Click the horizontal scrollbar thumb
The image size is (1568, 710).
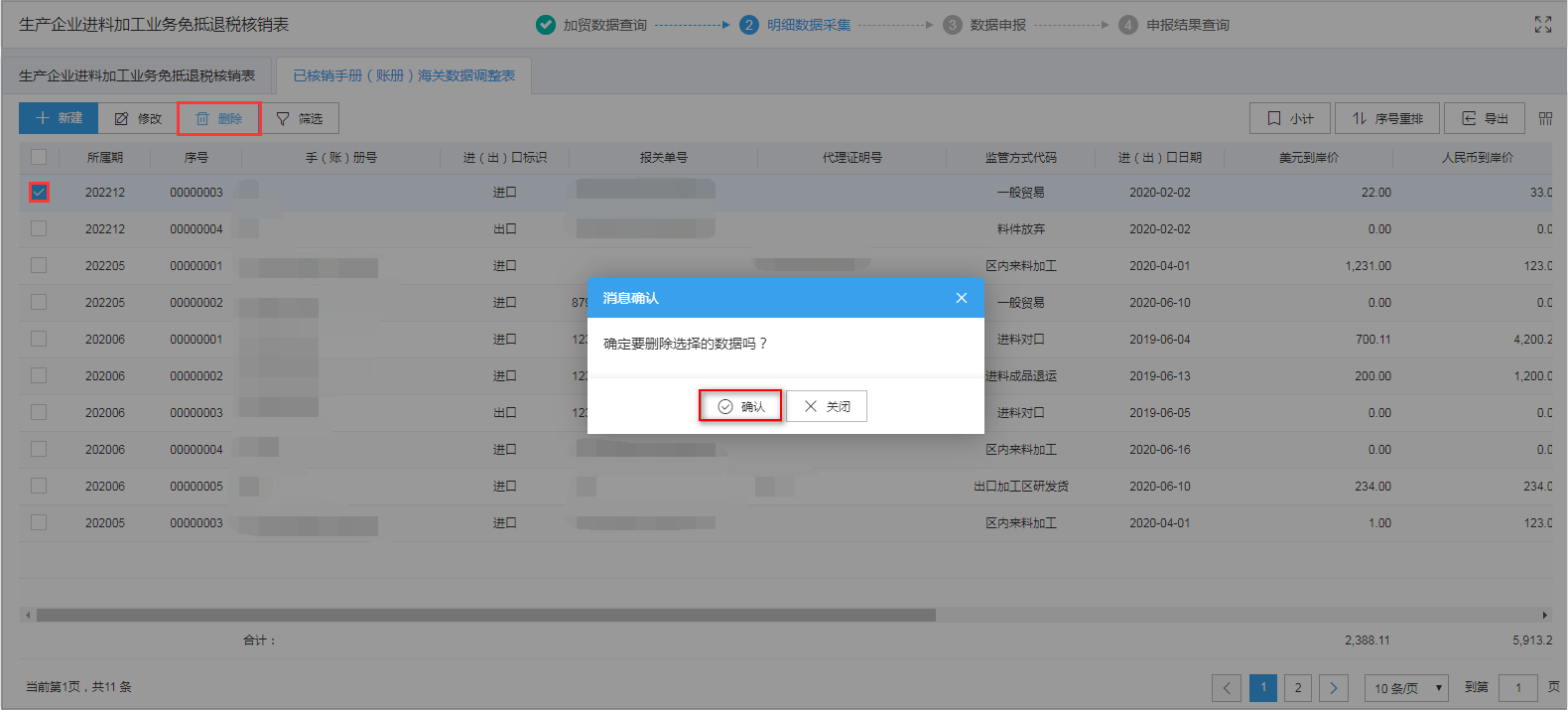point(486,615)
